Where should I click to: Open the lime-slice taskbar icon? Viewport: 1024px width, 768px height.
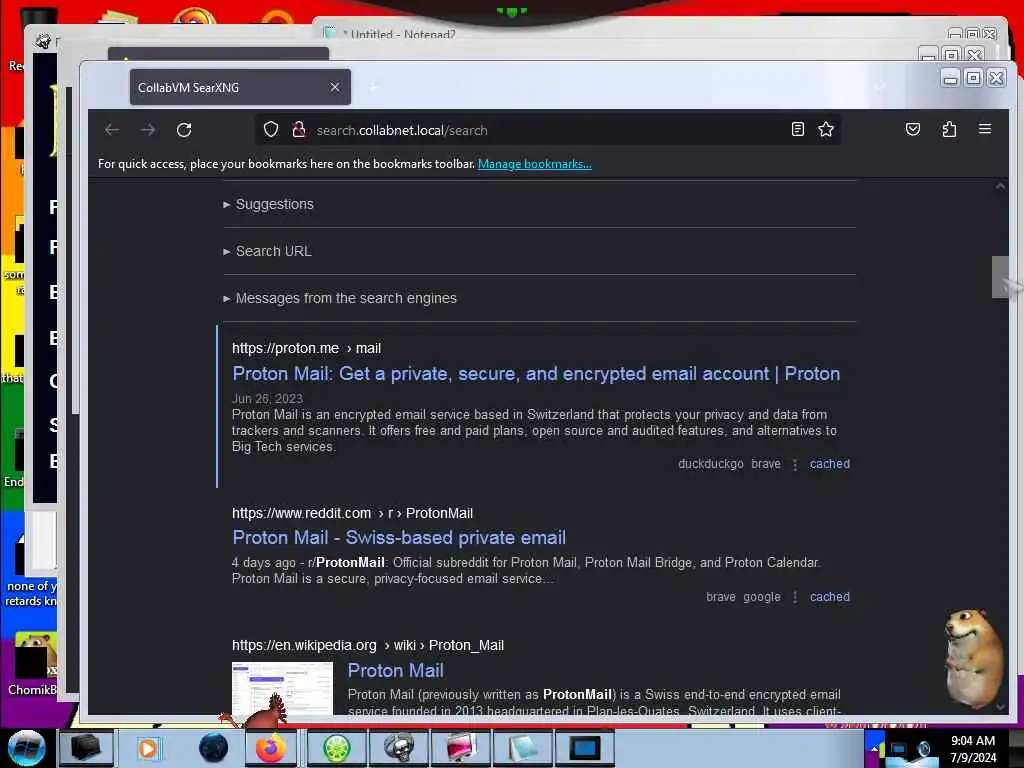click(x=337, y=748)
